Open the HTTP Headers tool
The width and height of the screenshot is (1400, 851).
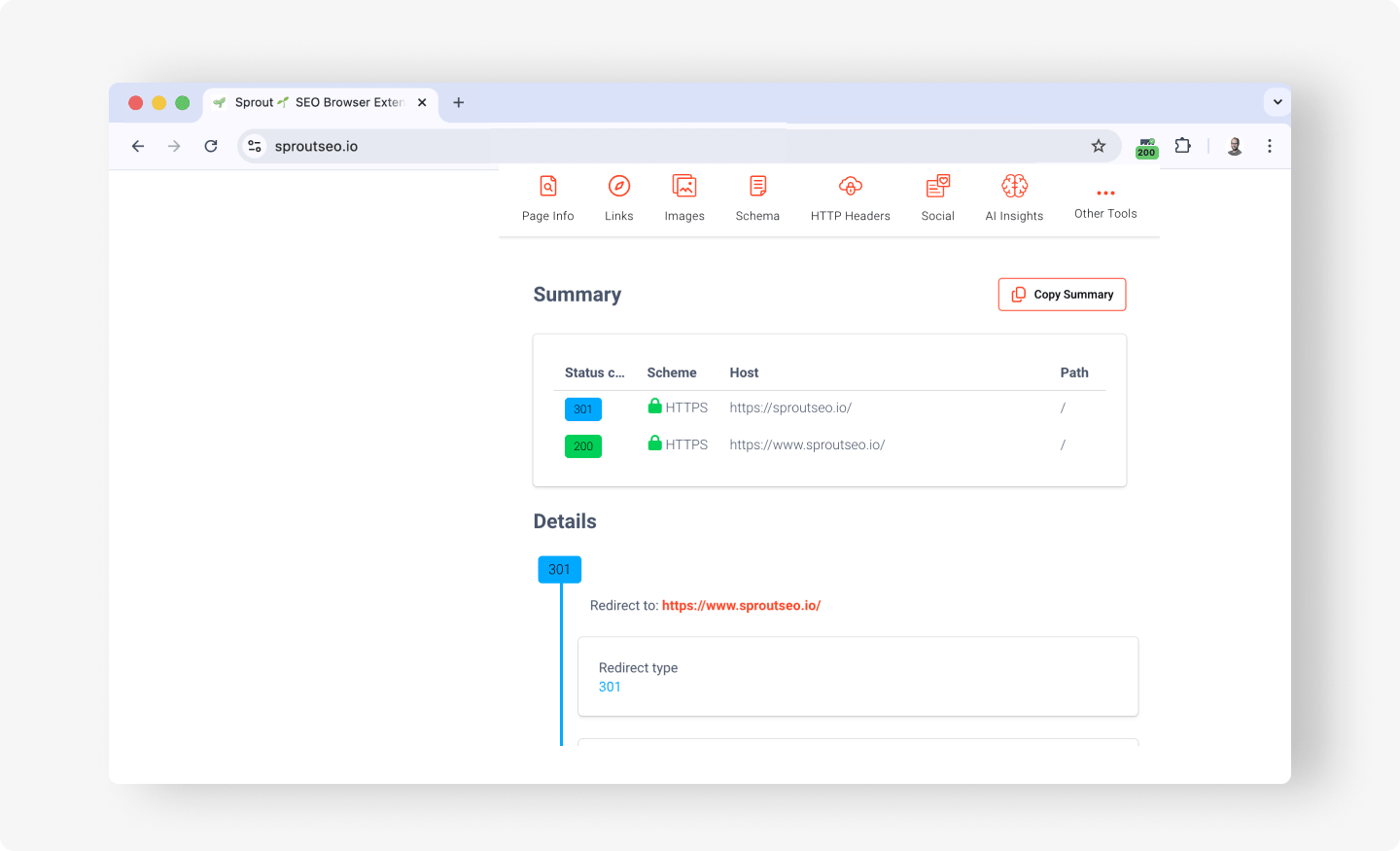(851, 198)
